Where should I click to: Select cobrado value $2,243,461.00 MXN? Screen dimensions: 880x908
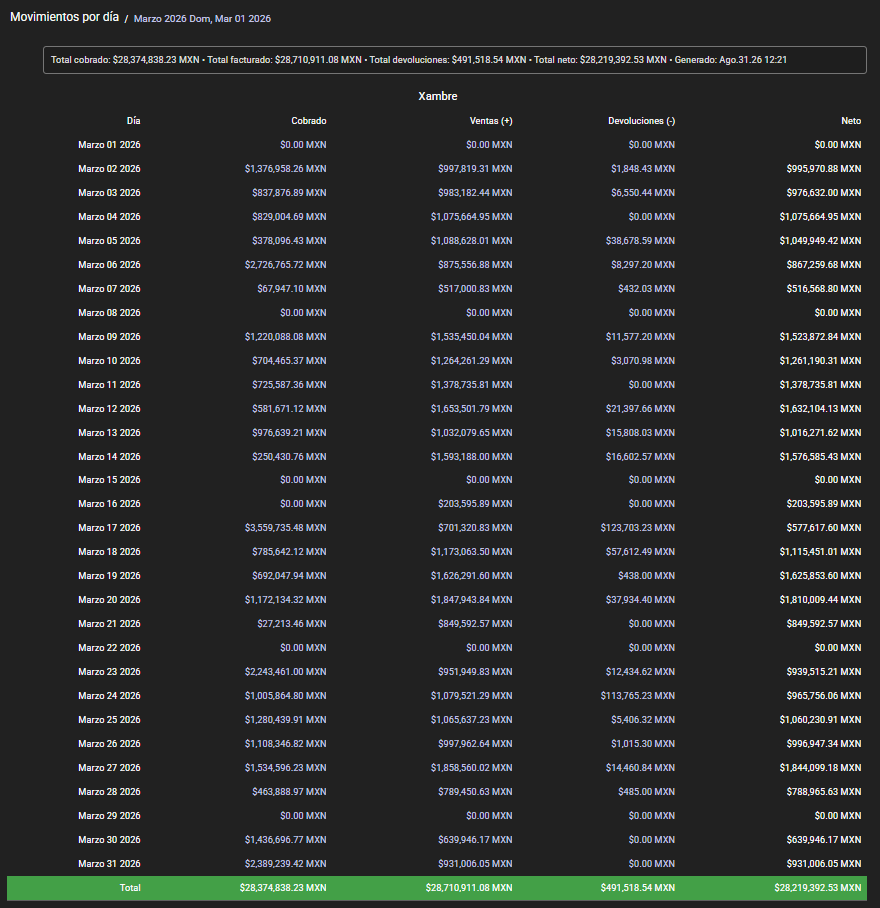[285, 672]
